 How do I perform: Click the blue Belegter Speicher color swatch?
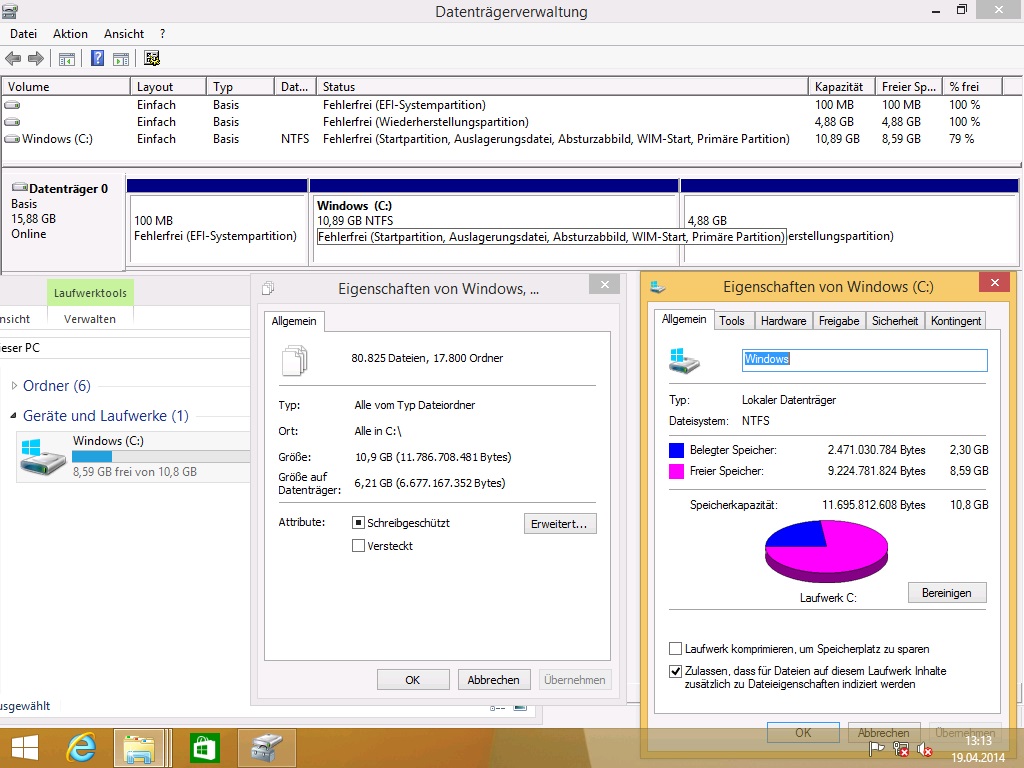(677, 450)
